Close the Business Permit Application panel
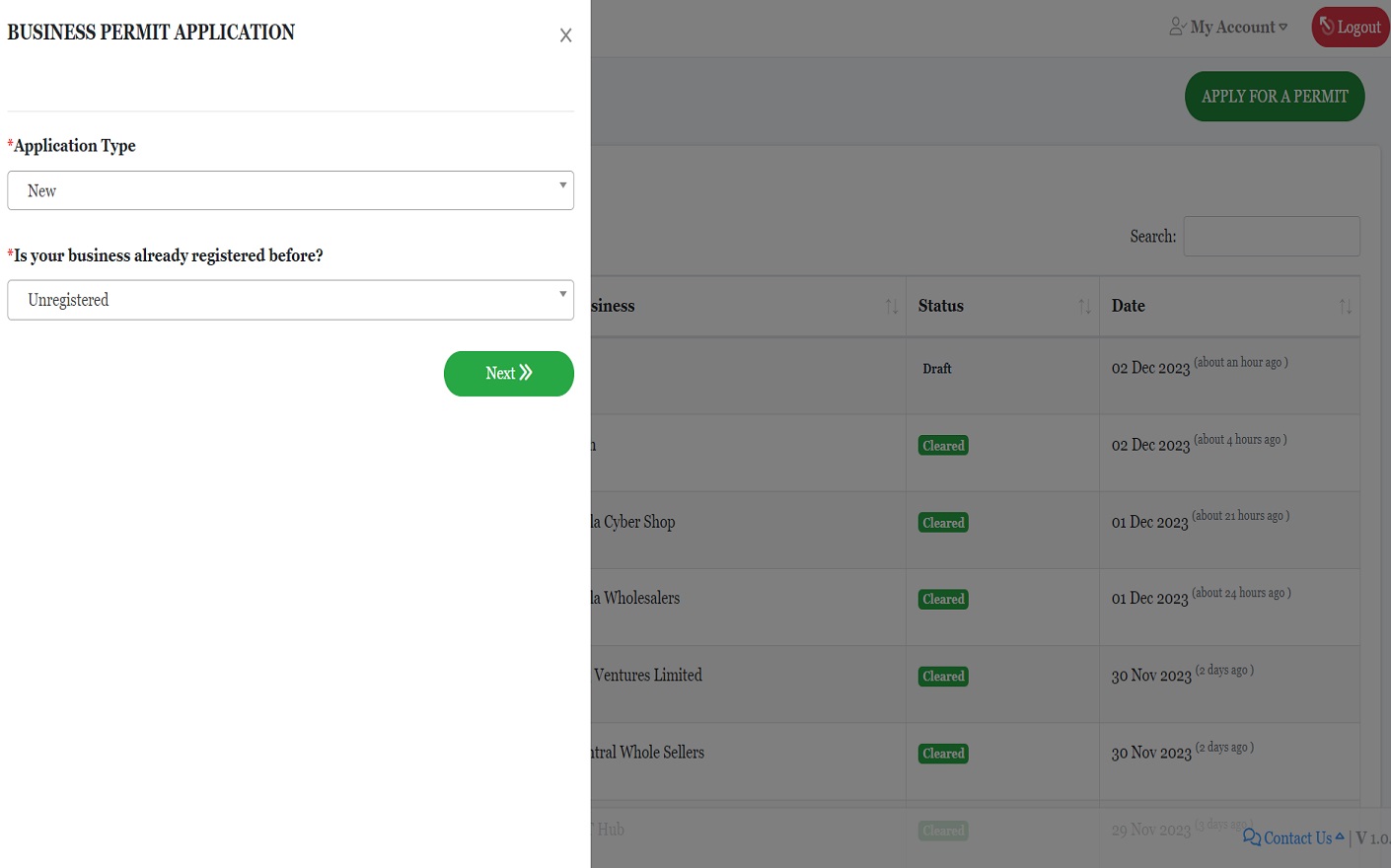Image resolution: width=1391 pixels, height=868 pixels. [565, 36]
